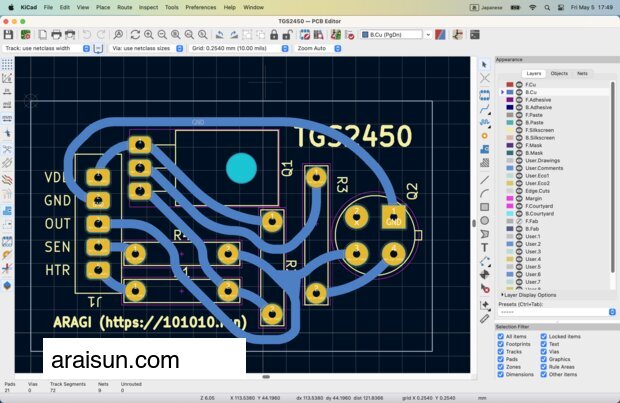
Task: Uncheck Locked items checkbox
Action: point(544,337)
